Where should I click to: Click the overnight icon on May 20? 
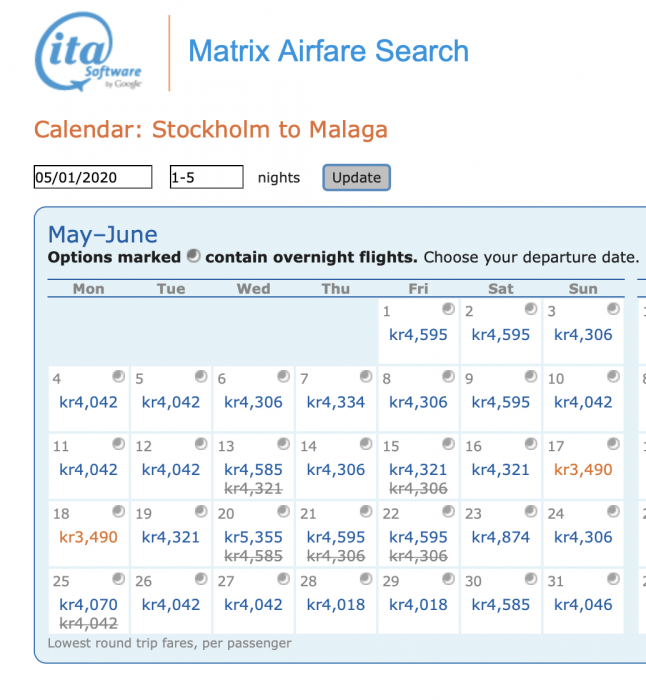tap(283, 511)
